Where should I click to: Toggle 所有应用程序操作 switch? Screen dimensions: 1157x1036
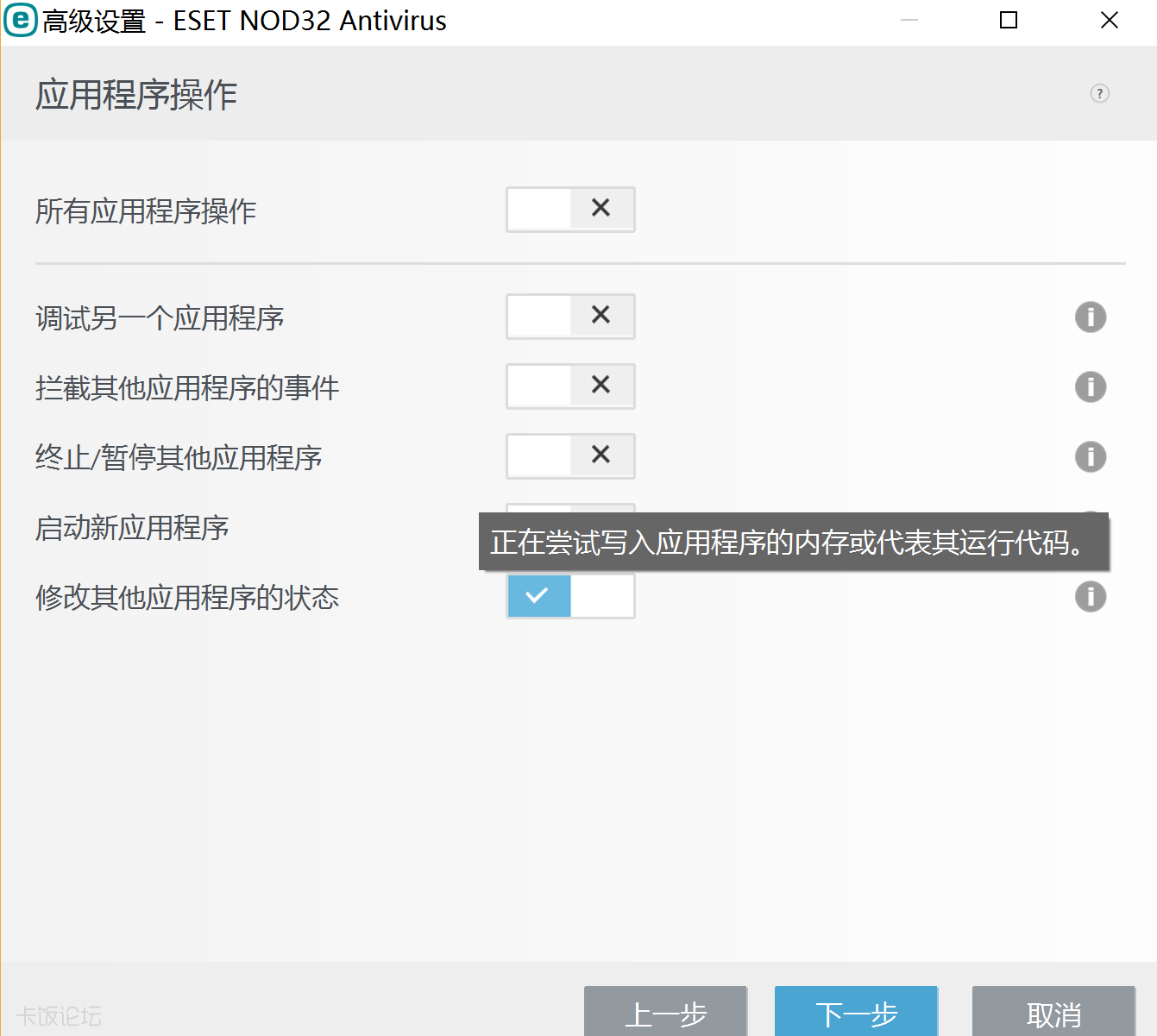[x=570, y=209]
